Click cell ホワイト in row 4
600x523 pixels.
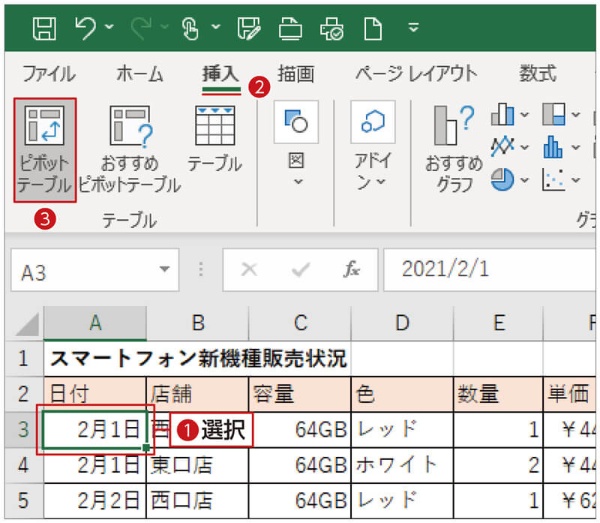point(402,466)
